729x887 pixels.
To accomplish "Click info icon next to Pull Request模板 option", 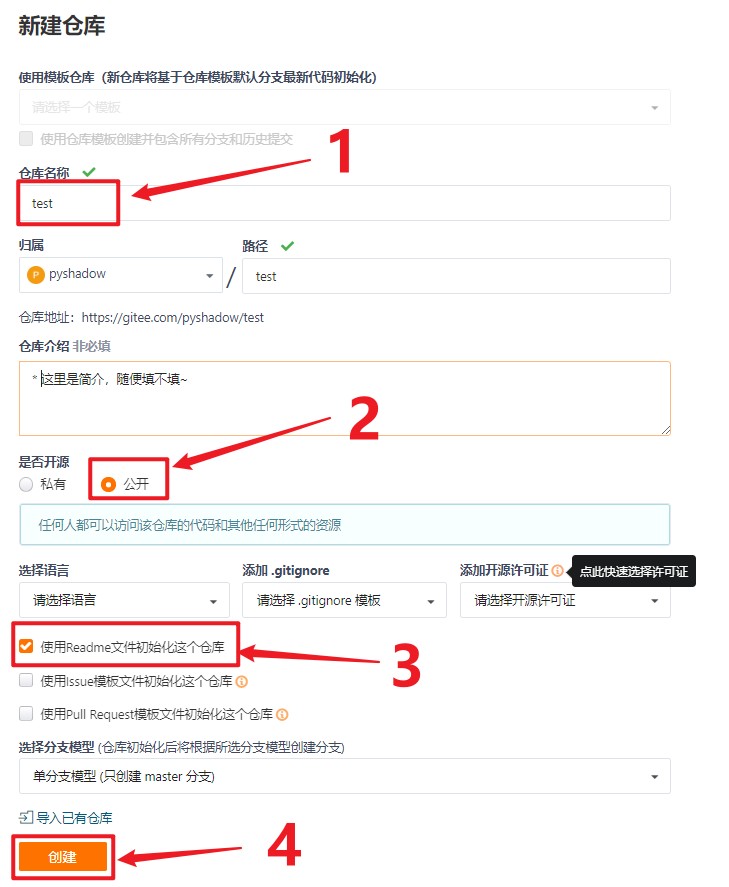I will coord(282,714).
